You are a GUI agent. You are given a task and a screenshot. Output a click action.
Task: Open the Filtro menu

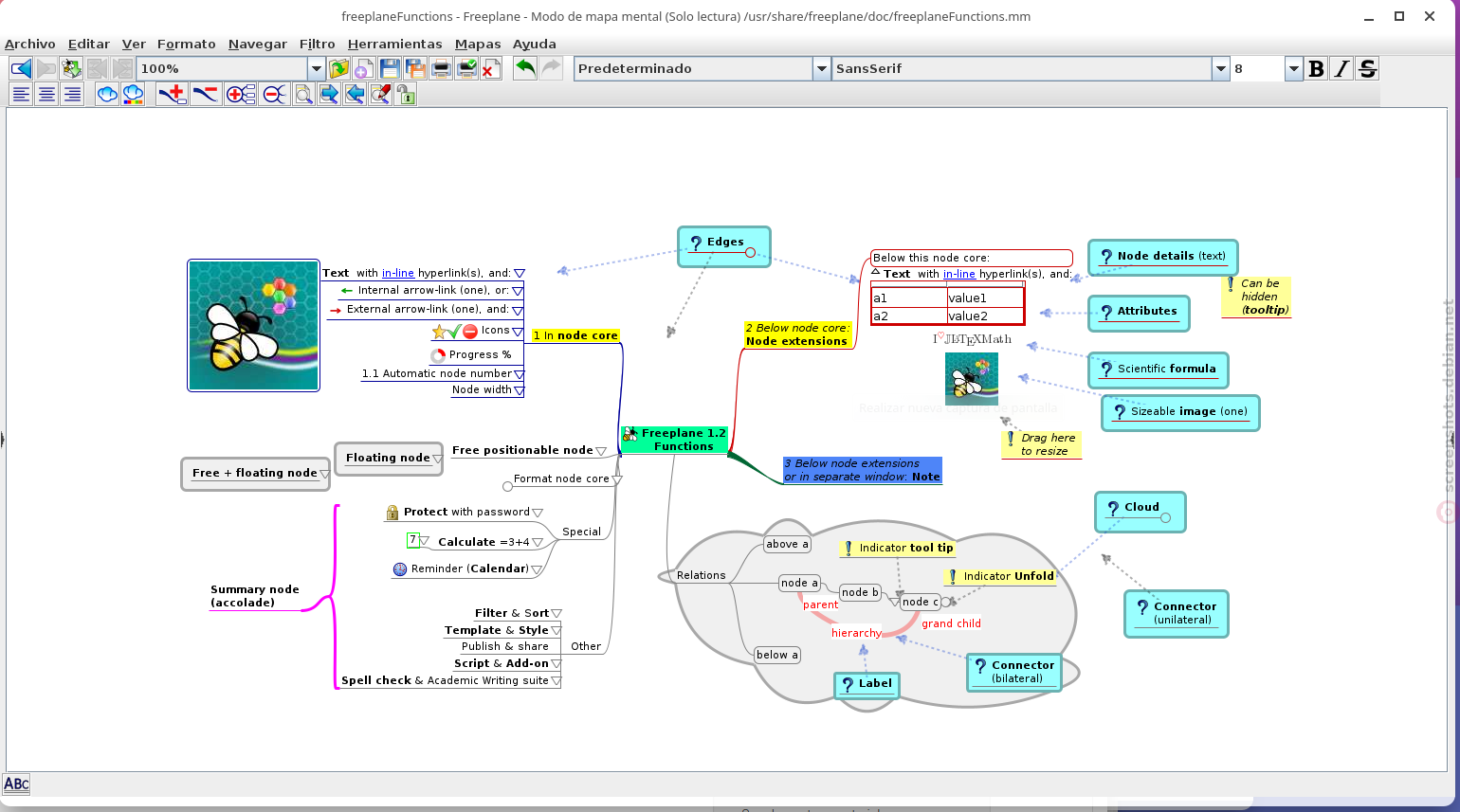click(x=317, y=44)
